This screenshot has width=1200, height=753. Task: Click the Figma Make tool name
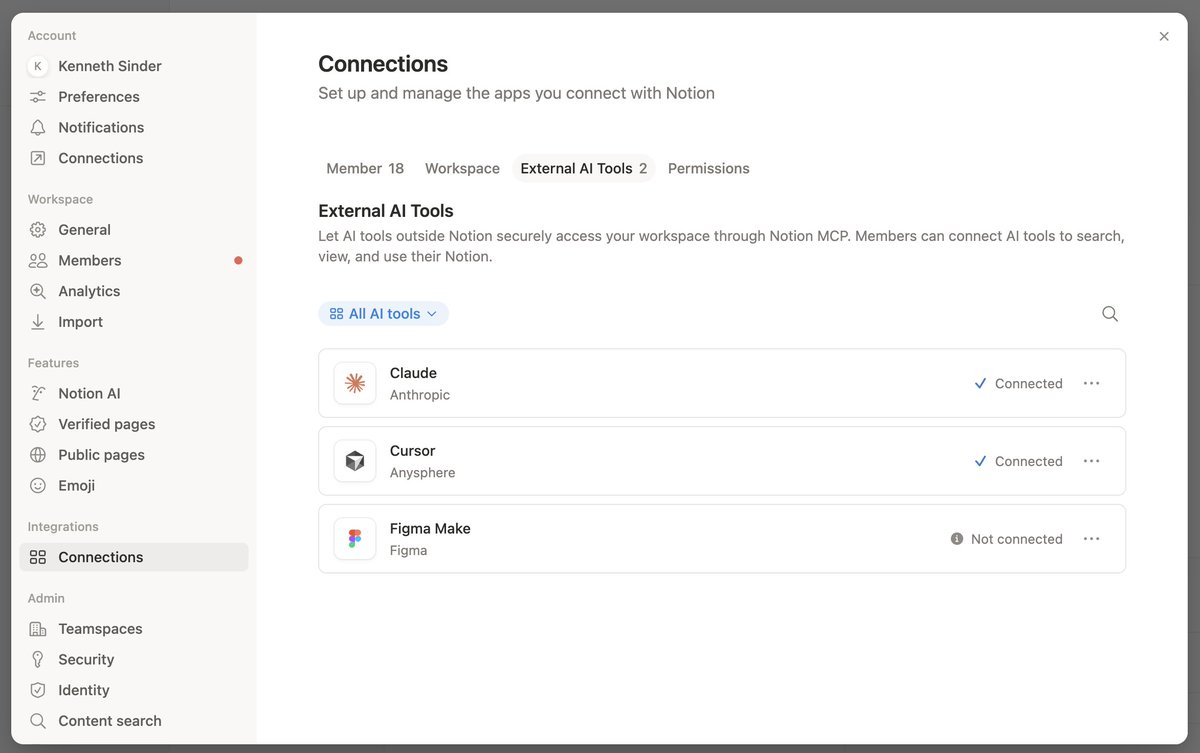tap(430, 529)
